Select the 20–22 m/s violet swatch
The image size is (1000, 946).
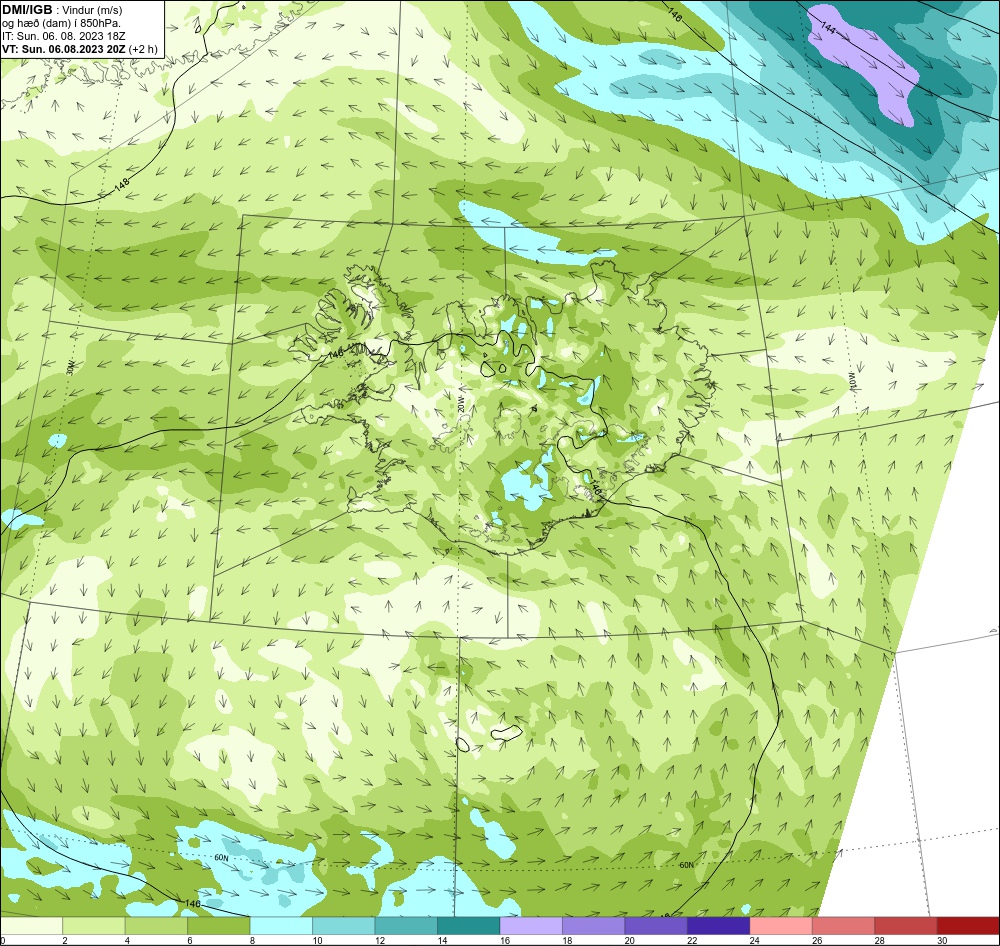pos(656,926)
